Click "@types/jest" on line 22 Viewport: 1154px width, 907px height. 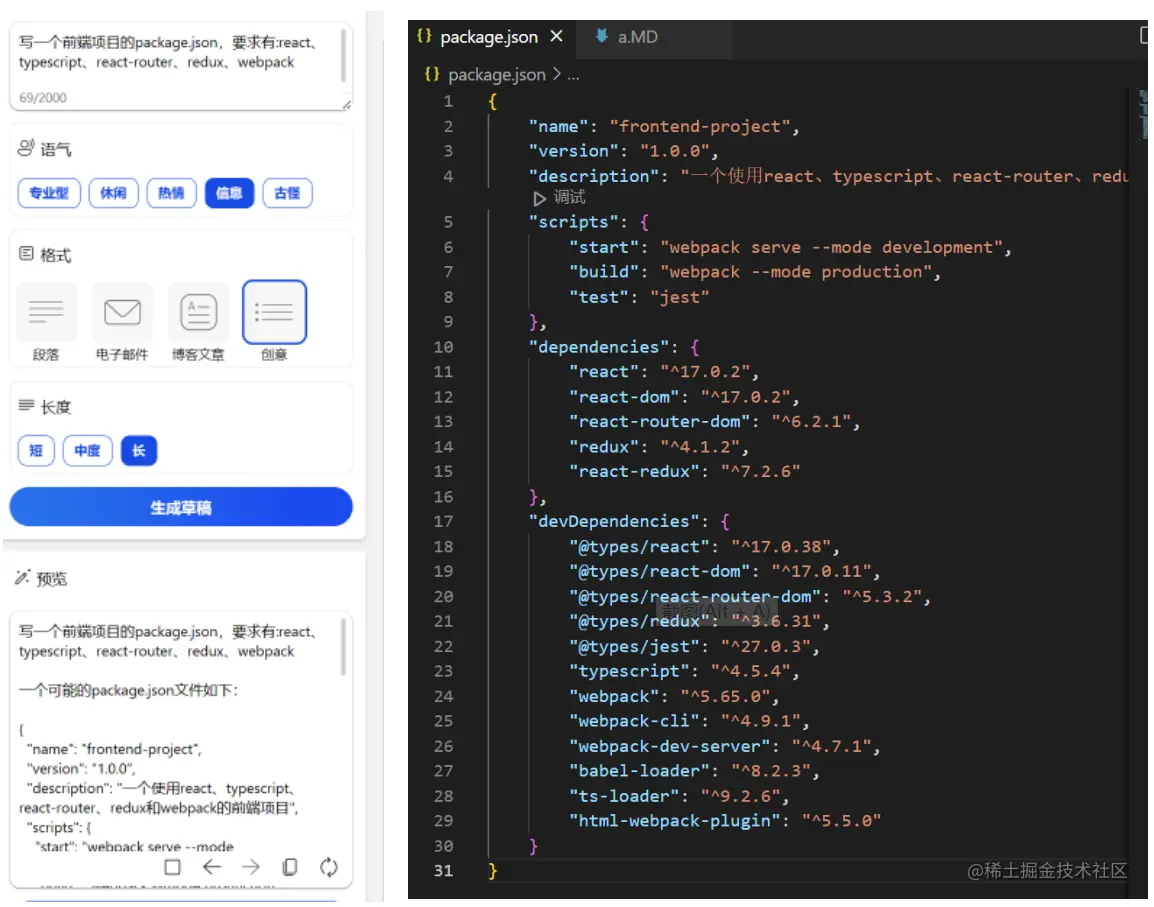(x=634, y=646)
